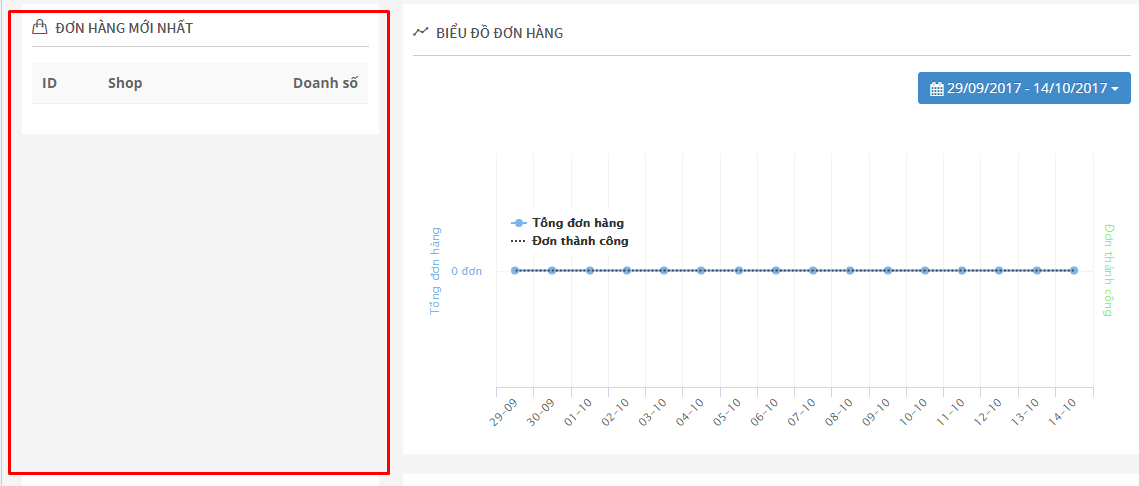The width and height of the screenshot is (1139, 486).
Task: Toggle the Đơn thành công series label in the legend
Action: (580, 241)
